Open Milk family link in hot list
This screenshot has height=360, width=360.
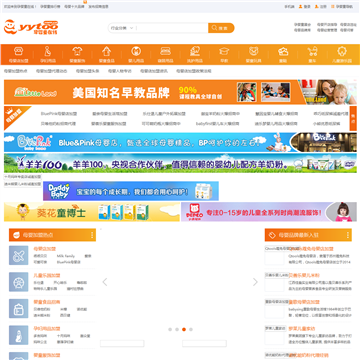point(66,256)
